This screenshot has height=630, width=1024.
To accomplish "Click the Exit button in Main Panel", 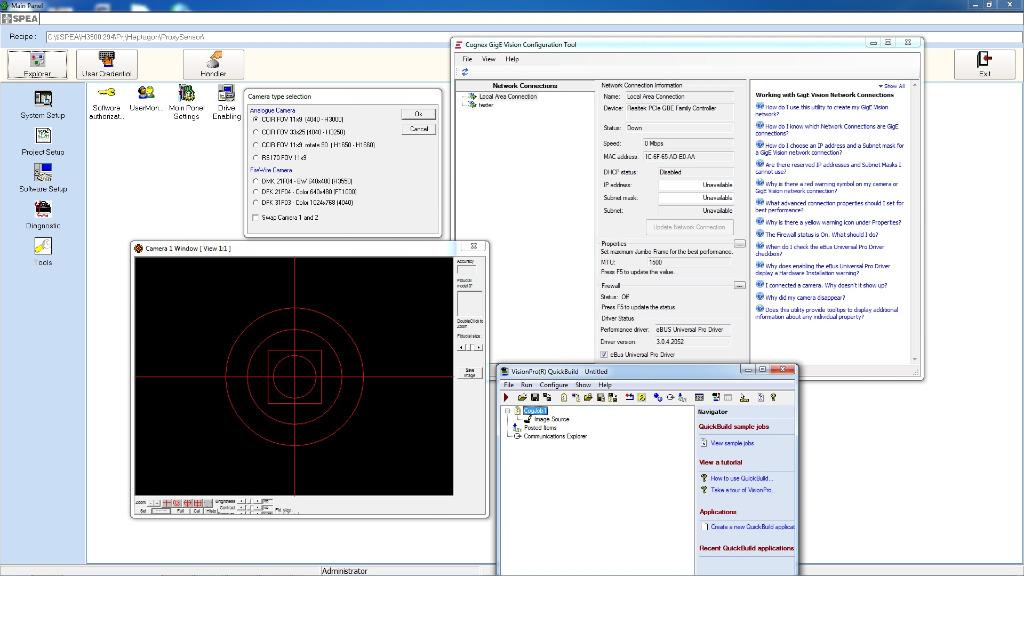I will pyautogui.click(x=984, y=64).
